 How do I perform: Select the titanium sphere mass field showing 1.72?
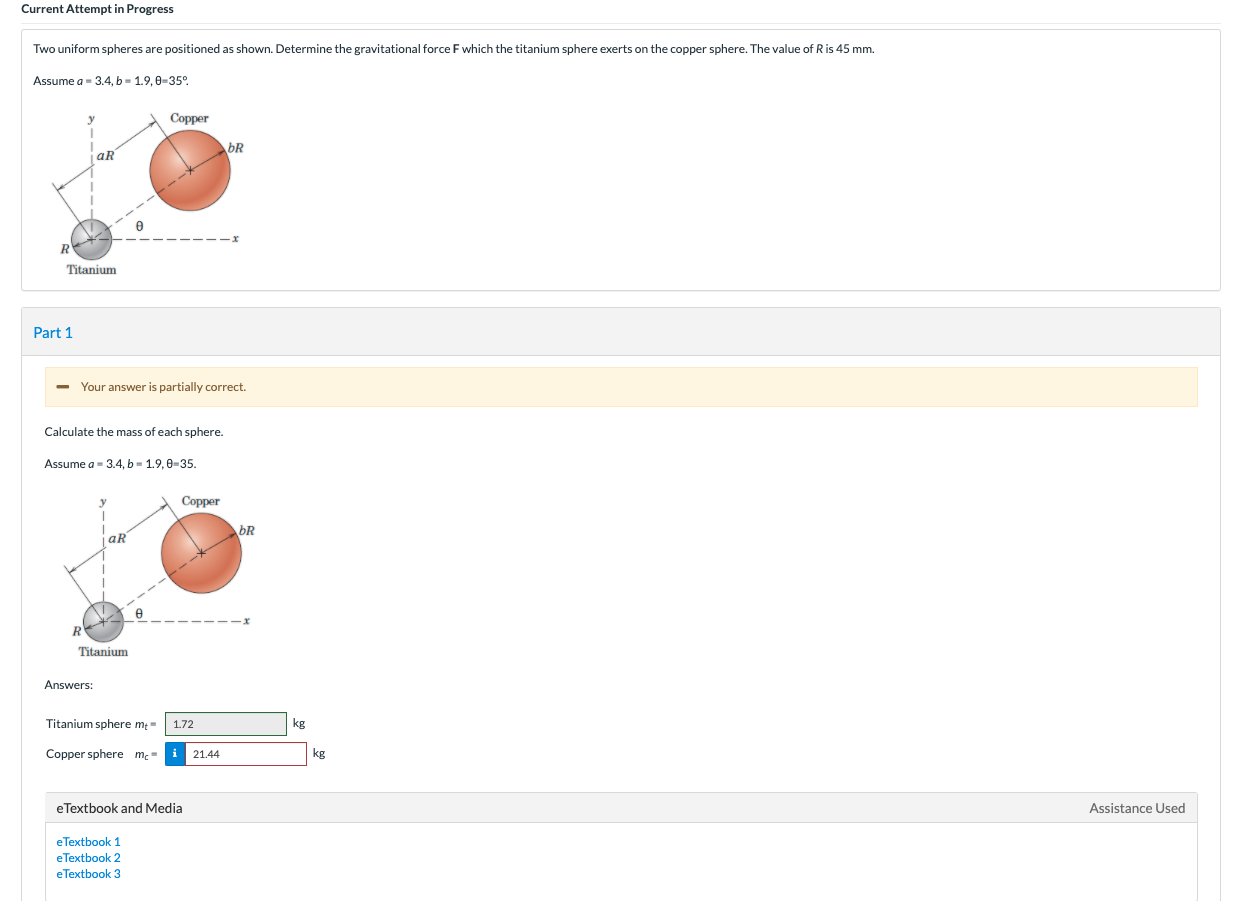tap(225, 723)
